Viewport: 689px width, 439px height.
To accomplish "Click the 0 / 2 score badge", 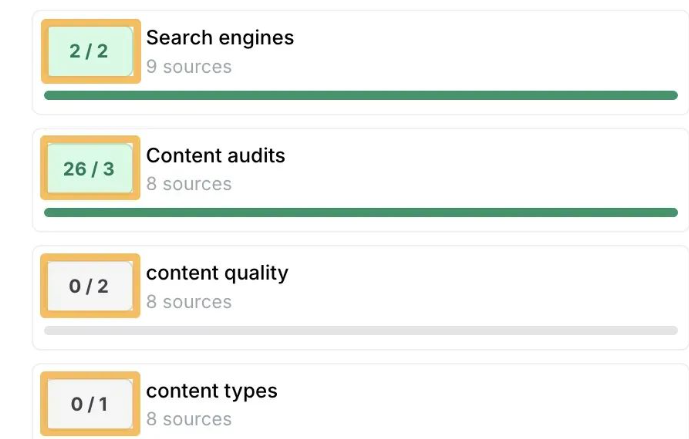I will click(x=90, y=286).
